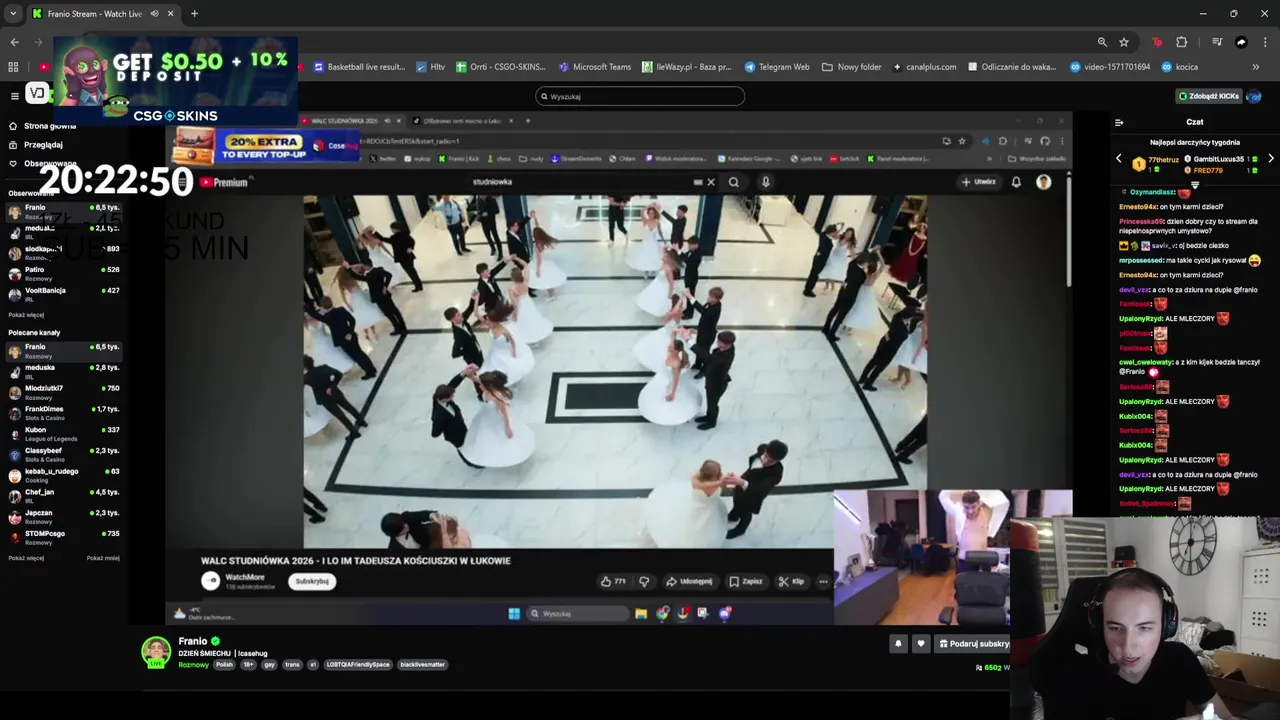
Task: Open the Nowy folder bookmarks folder
Action: pos(852,67)
